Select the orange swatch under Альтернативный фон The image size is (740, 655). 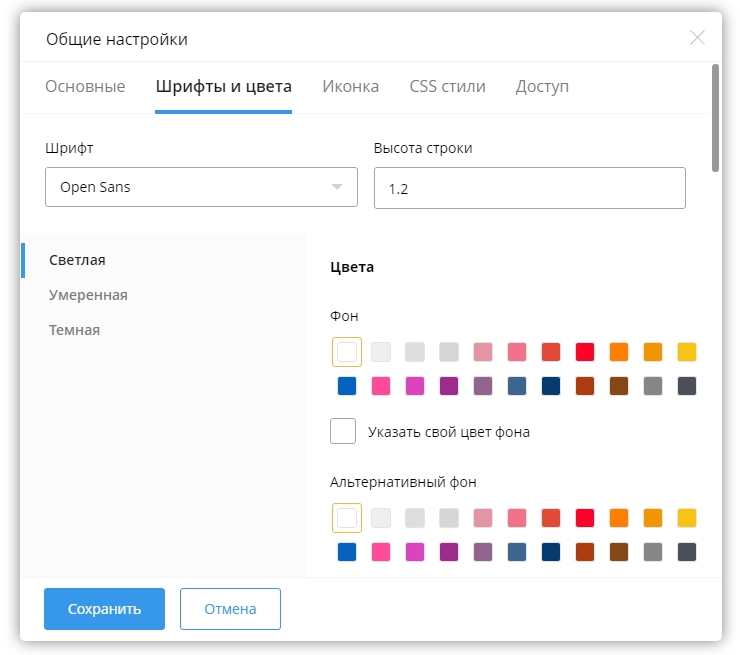(619, 518)
